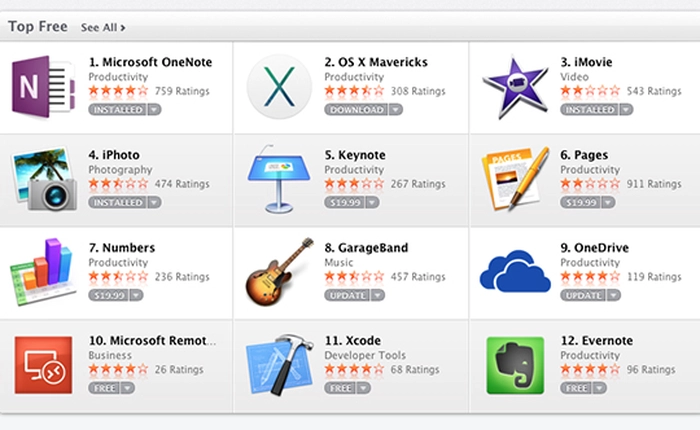Screen dimensions: 700x430
Task: Open dropdown arrow next to GarageBand Update
Action: click(x=377, y=295)
